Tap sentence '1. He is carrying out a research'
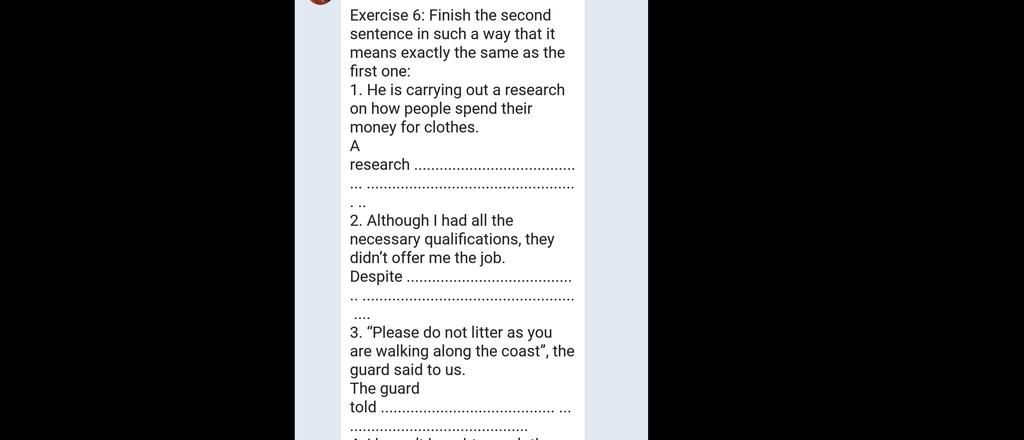This screenshot has height=440, width=1024. [x=457, y=90]
